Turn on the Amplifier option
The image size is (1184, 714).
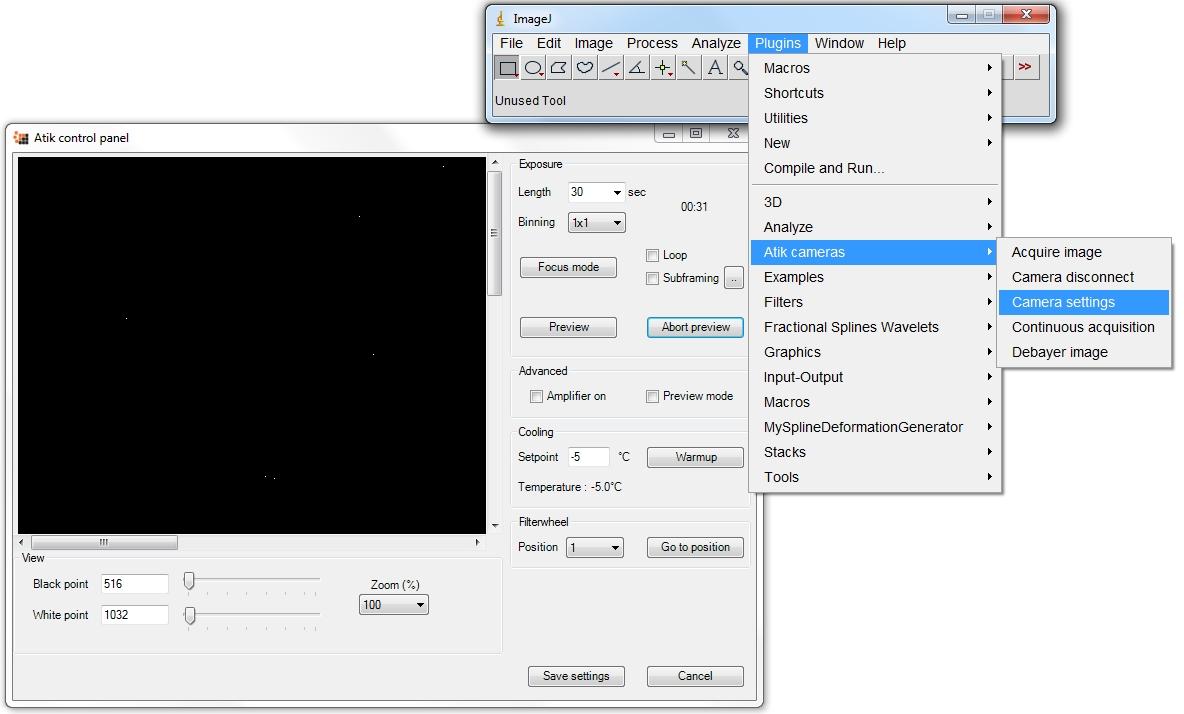pyautogui.click(x=537, y=396)
